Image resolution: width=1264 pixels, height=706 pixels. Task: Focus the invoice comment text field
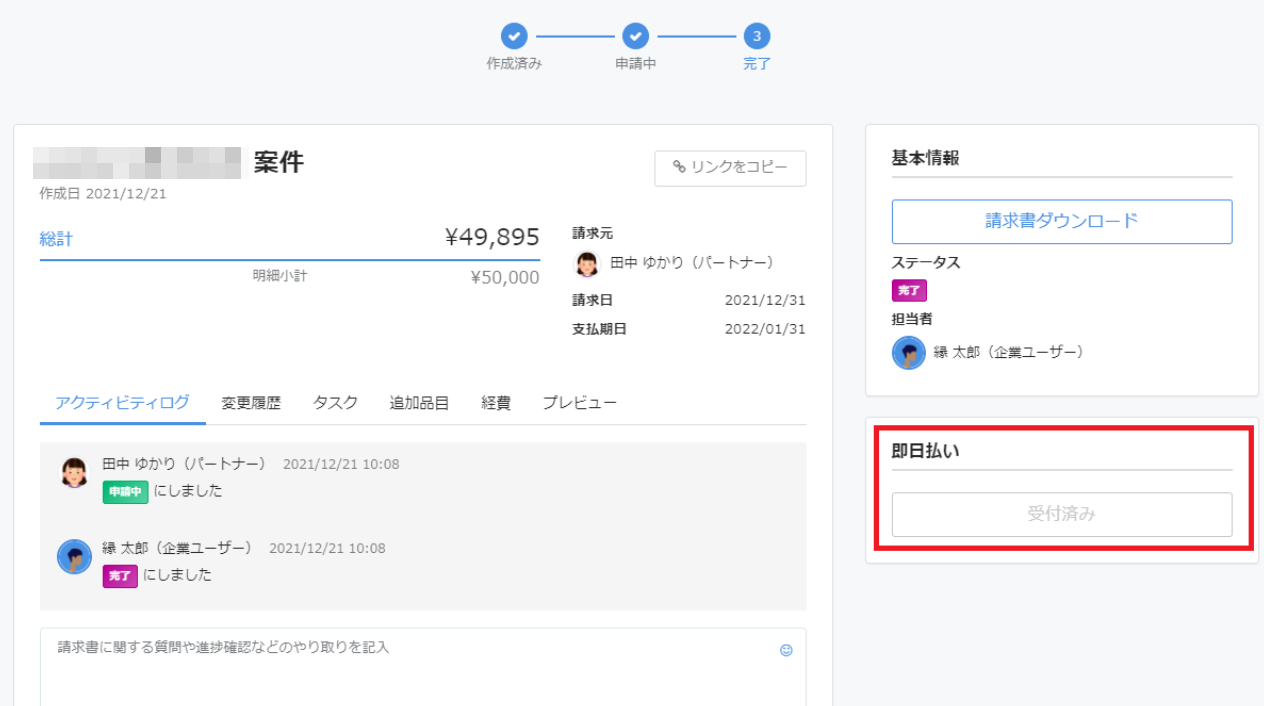423,667
